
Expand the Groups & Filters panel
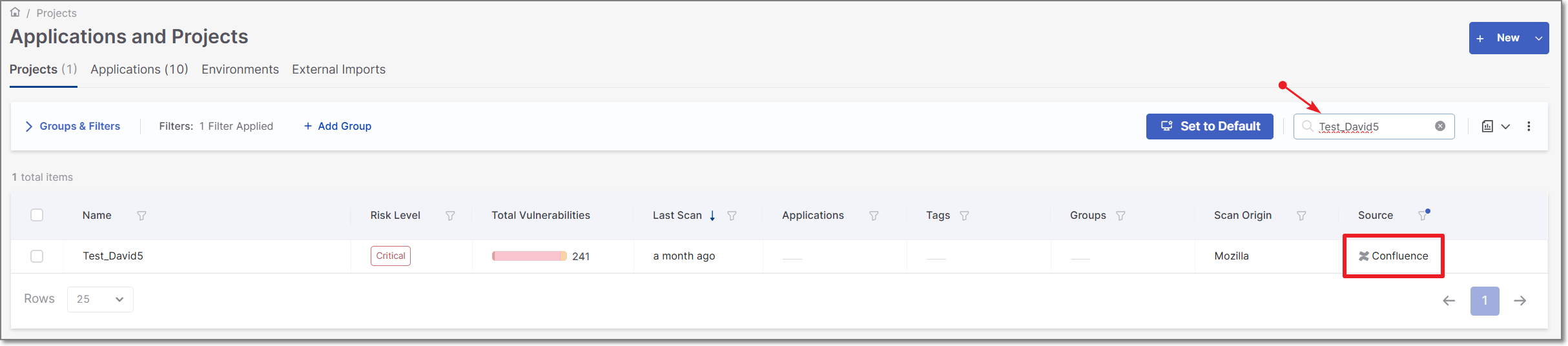click(x=72, y=127)
